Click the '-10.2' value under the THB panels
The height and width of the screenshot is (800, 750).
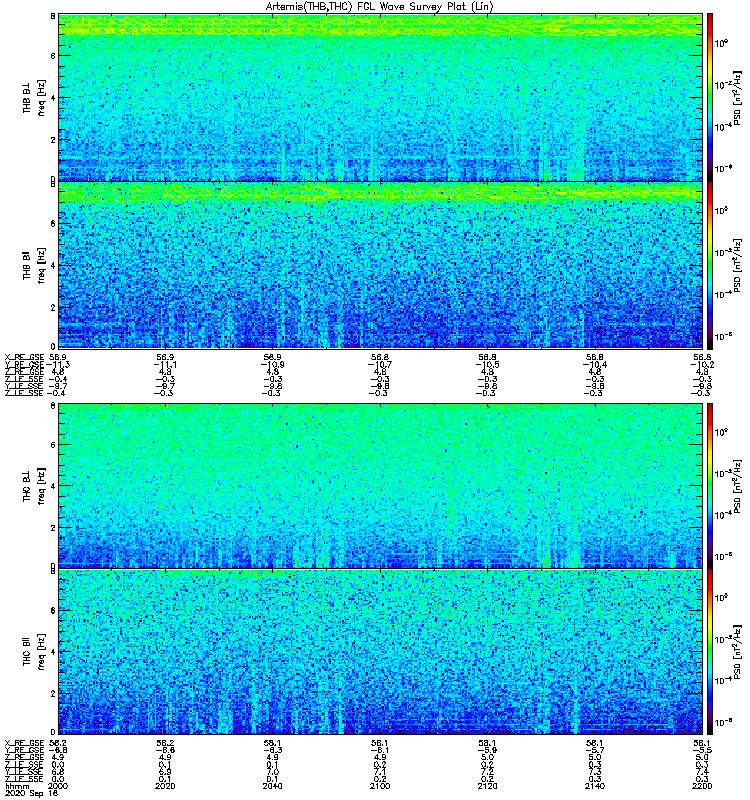pos(702,365)
